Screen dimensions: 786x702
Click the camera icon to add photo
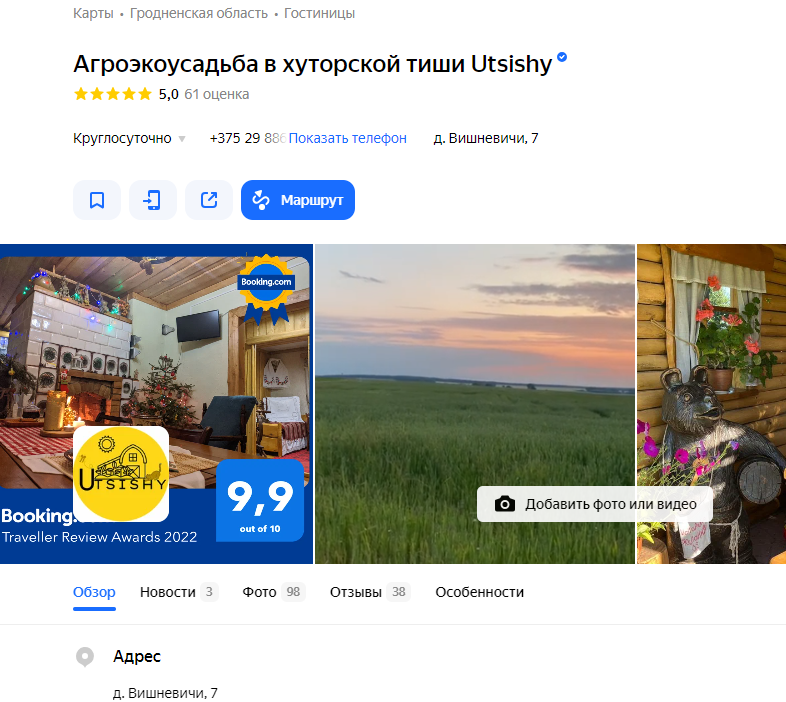pyautogui.click(x=505, y=504)
